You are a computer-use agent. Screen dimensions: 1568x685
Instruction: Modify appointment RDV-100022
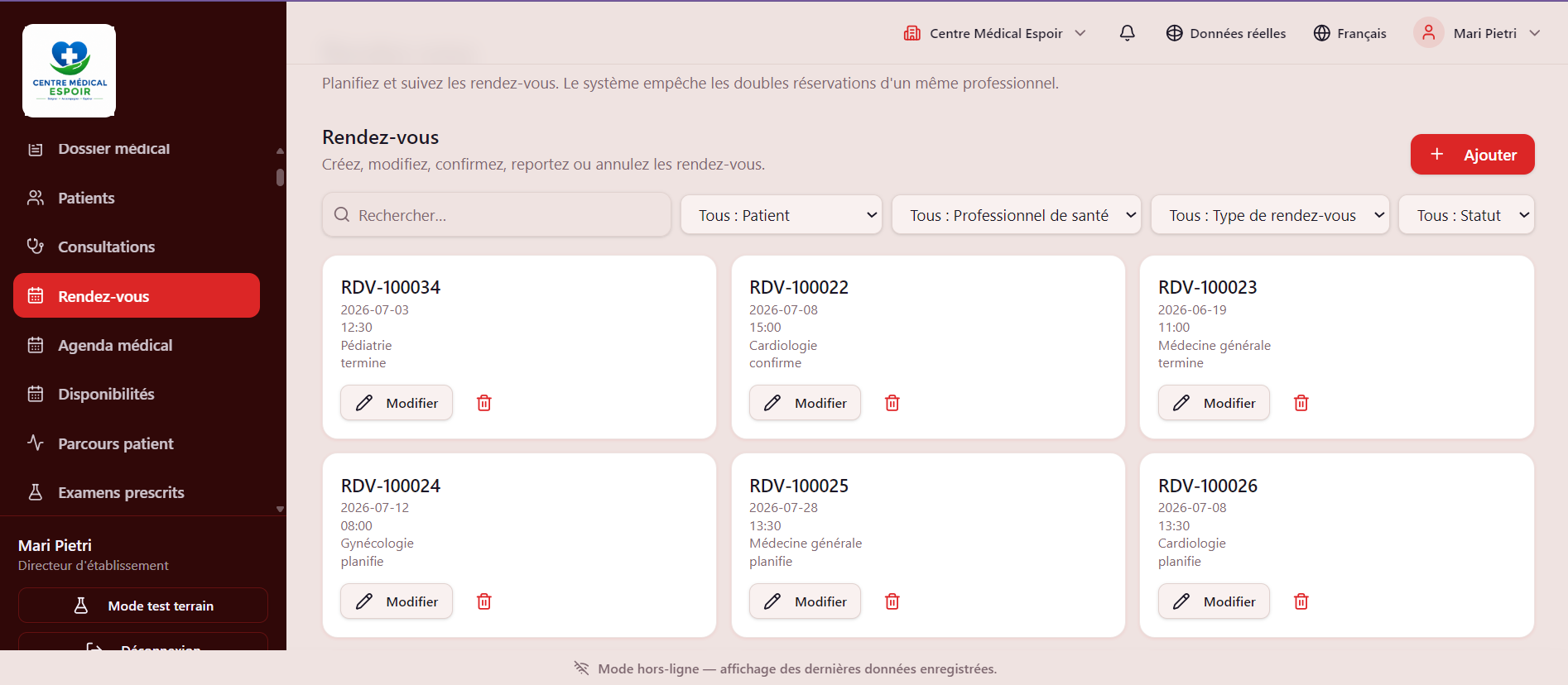tap(805, 403)
